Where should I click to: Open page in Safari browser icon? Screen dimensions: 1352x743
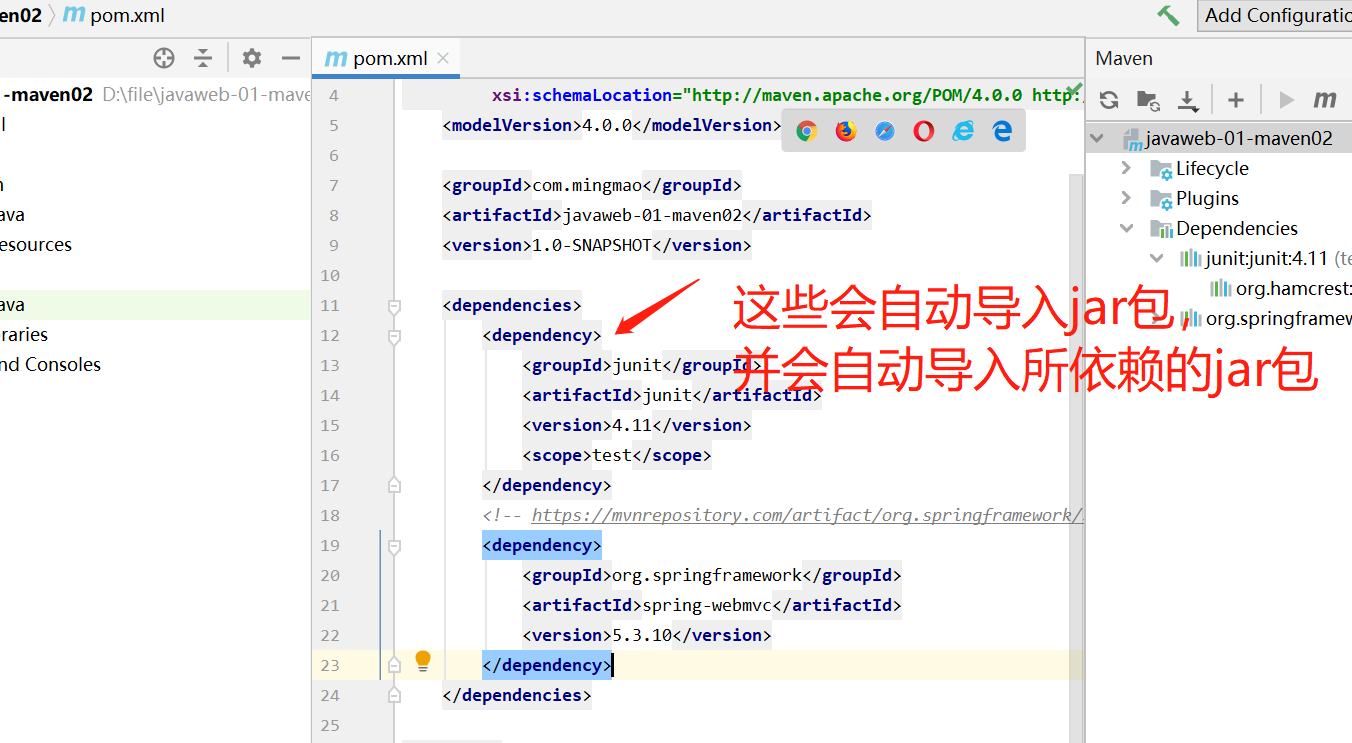[x=885, y=130]
